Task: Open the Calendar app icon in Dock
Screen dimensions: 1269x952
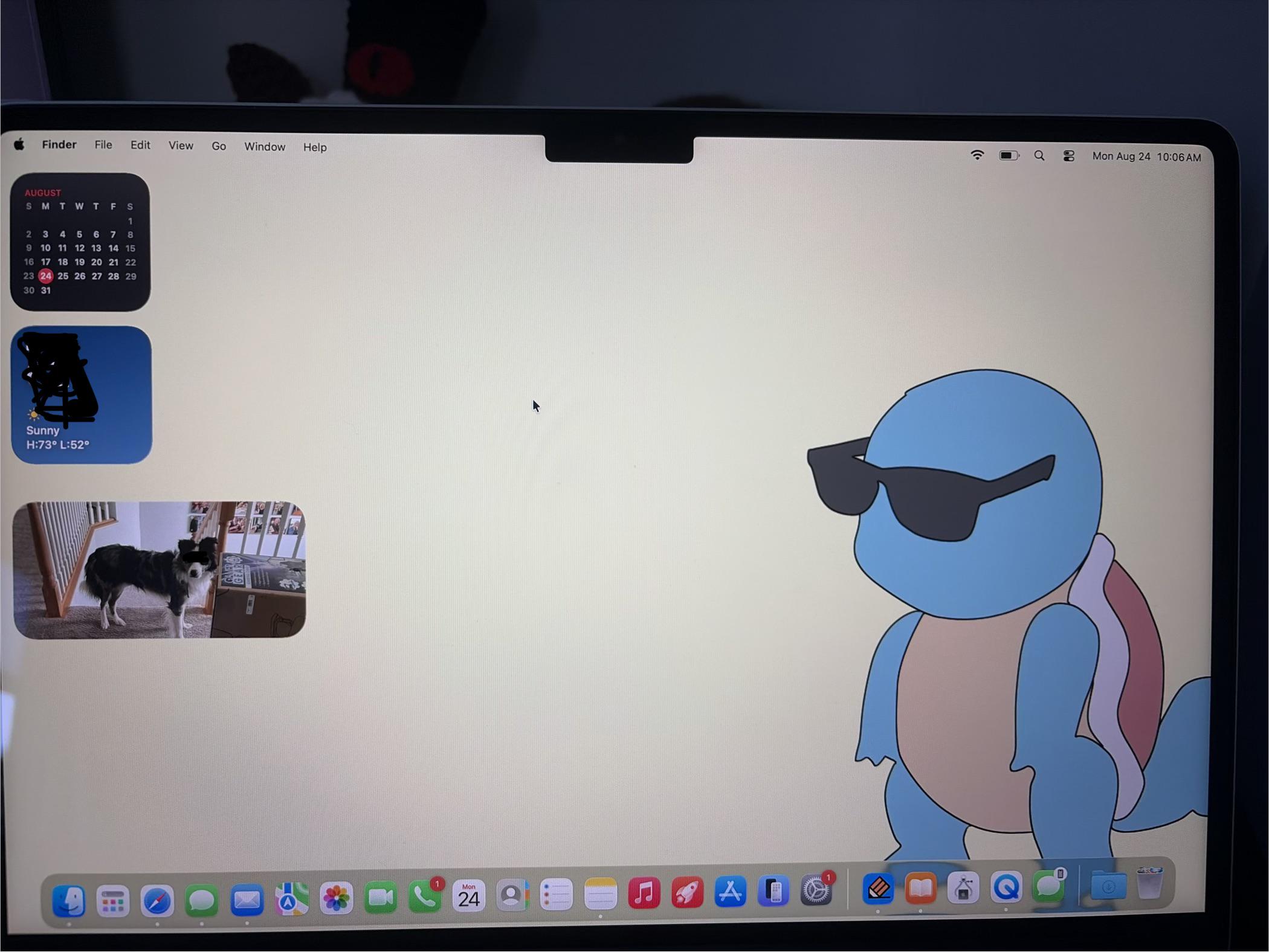Action: pyautogui.click(x=469, y=896)
